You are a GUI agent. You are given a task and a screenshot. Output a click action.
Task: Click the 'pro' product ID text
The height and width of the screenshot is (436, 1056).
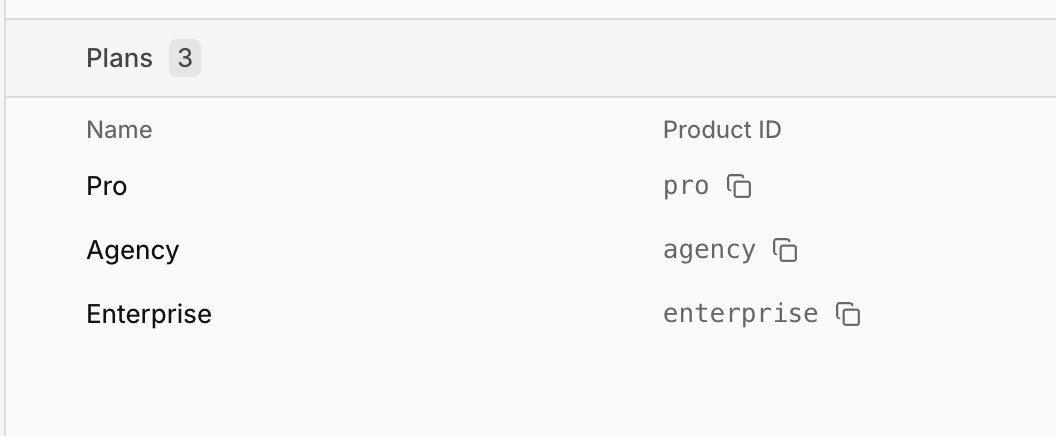click(686, 187)
